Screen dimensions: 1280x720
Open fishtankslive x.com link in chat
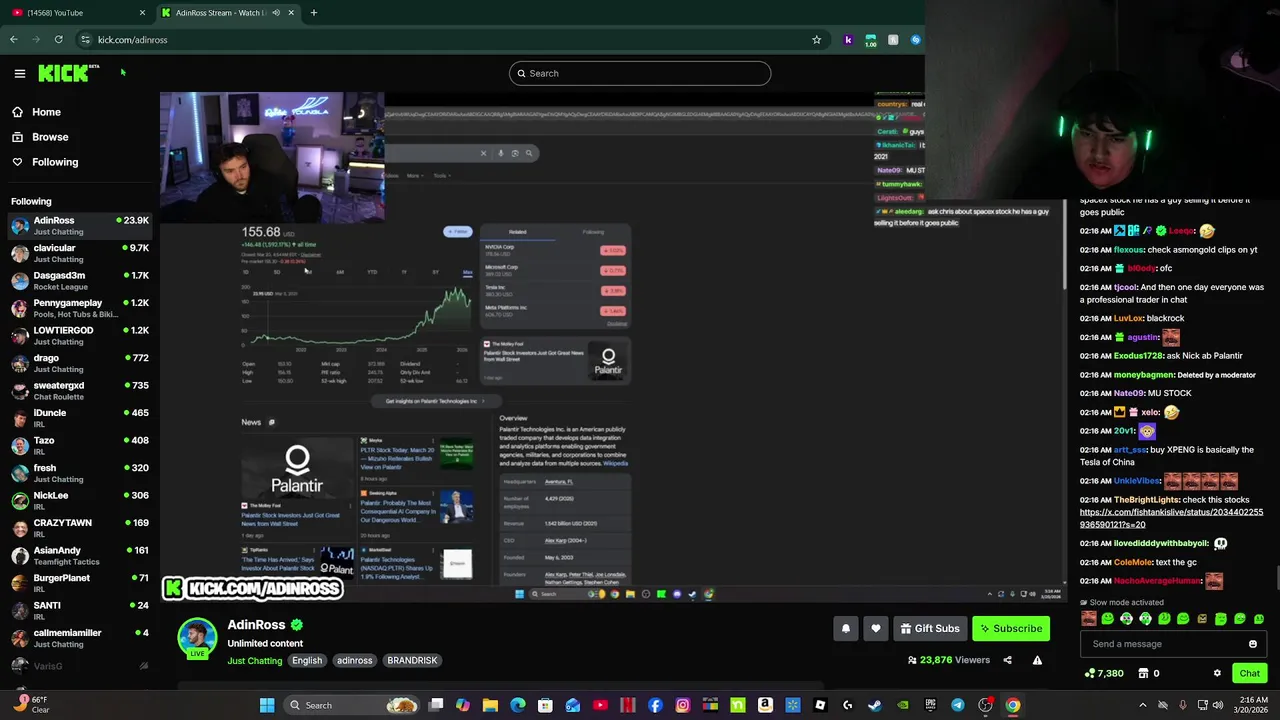click(x=1171, y=518)
